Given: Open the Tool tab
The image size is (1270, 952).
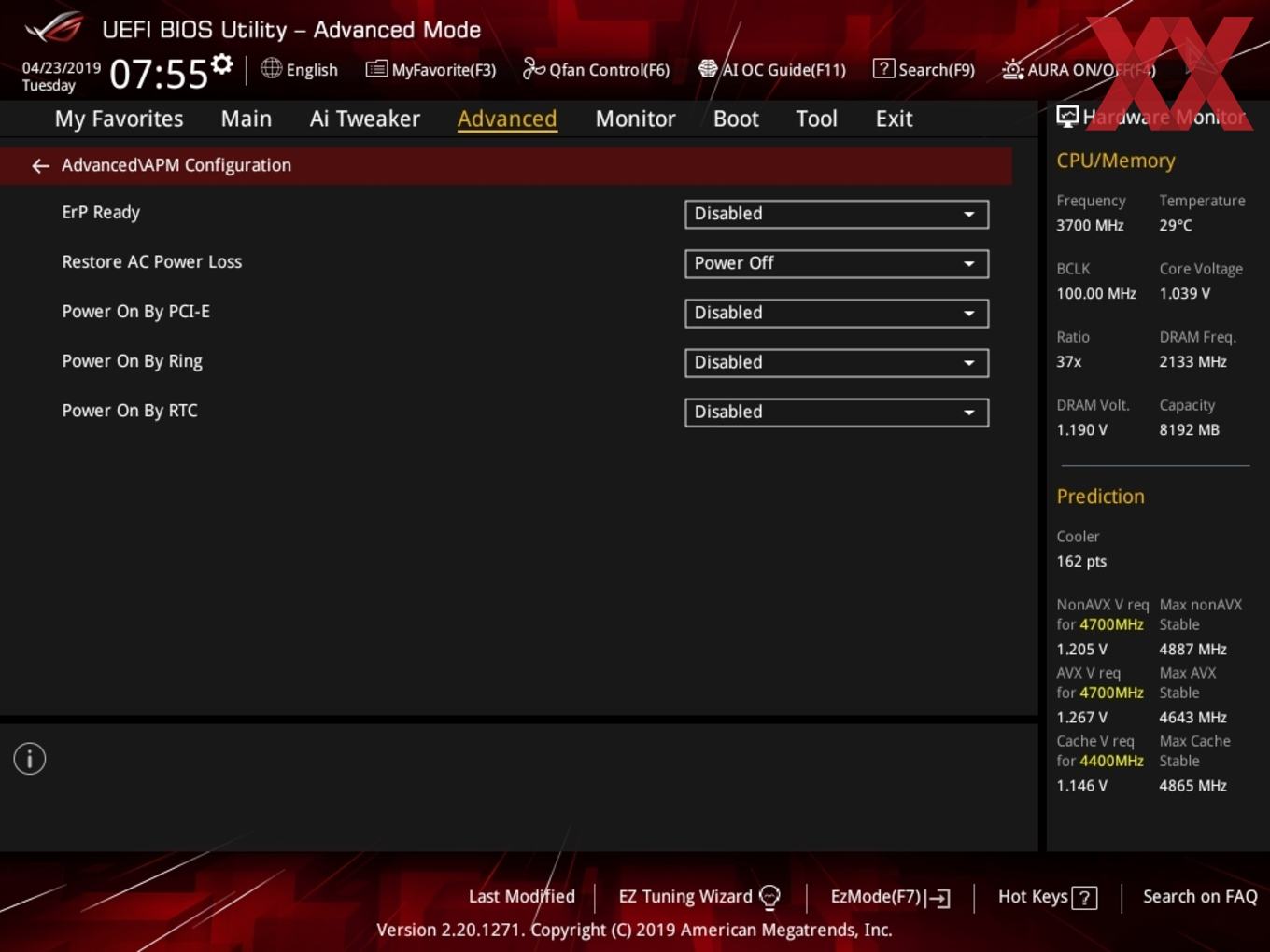Looking at the screenshot, I should click(x=816, y=119).
